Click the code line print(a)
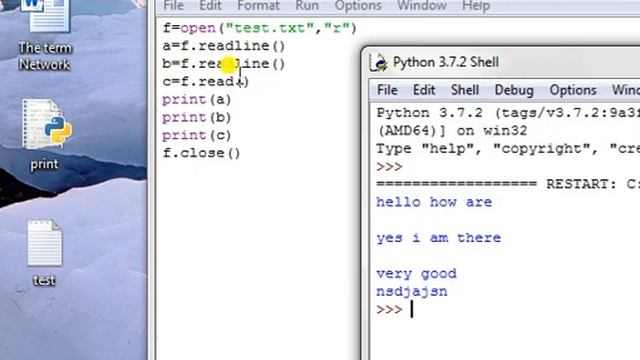Image resolution: width=640 pixels, height=360 pixels. click(x=197, y=100)
